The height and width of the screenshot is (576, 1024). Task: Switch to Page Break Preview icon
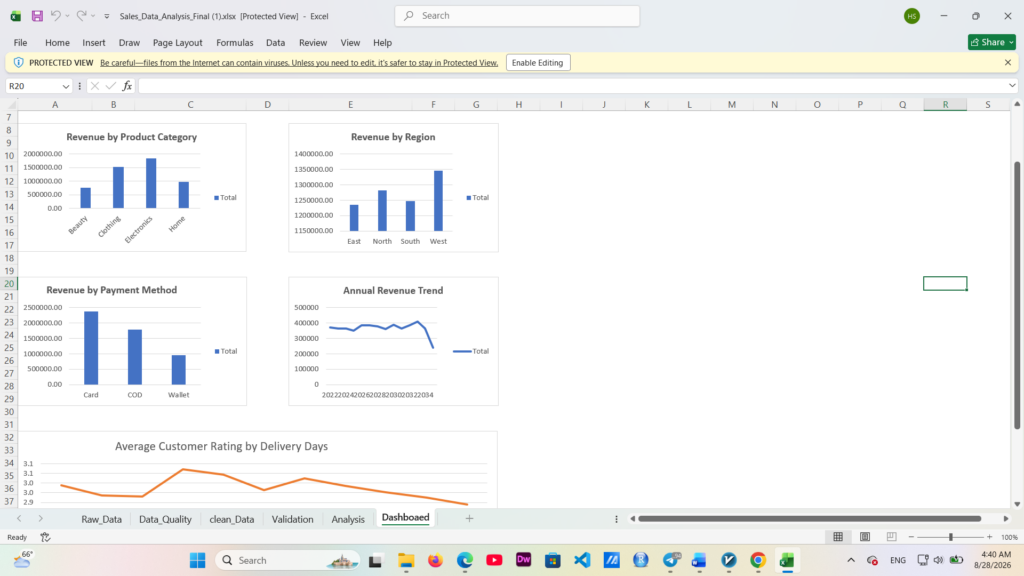(x=891, y=537)
